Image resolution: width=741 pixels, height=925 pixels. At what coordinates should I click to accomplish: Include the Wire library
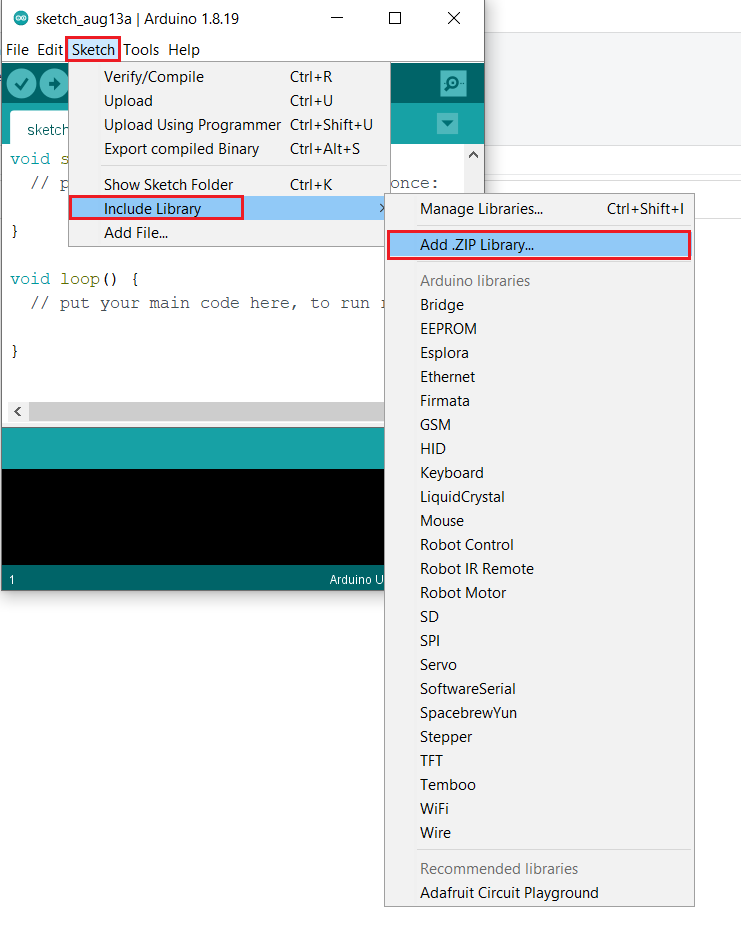[x=539, y=833]
